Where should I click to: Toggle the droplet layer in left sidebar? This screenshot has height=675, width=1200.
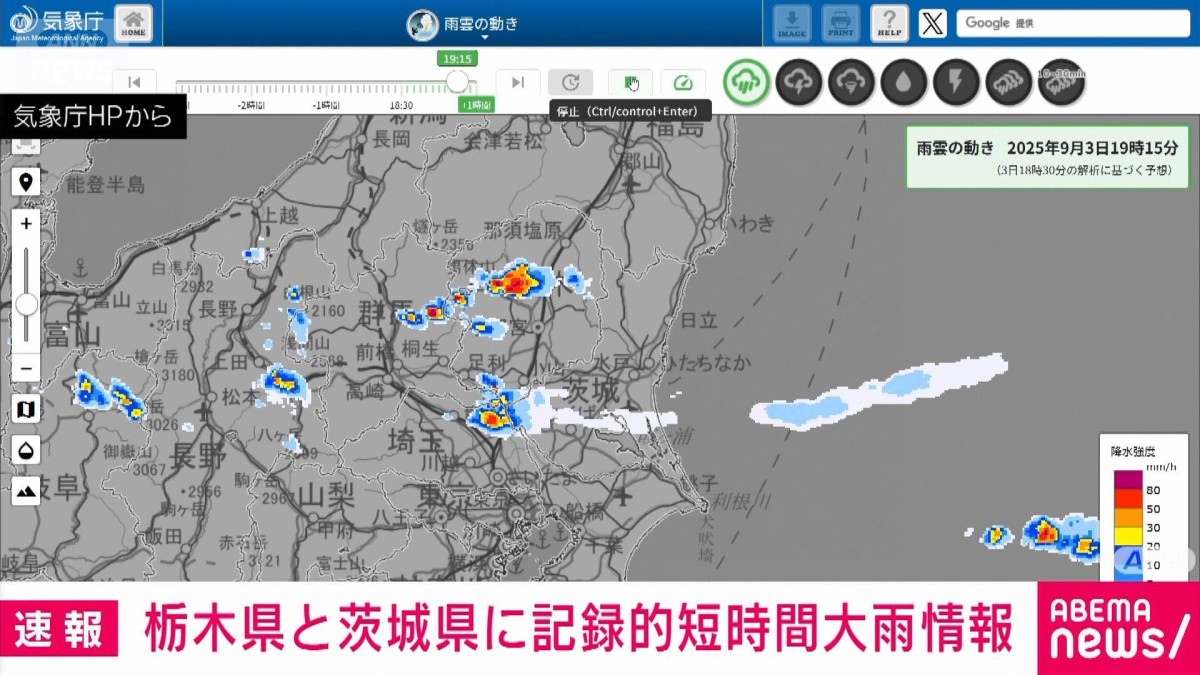(x=25, y=450)
